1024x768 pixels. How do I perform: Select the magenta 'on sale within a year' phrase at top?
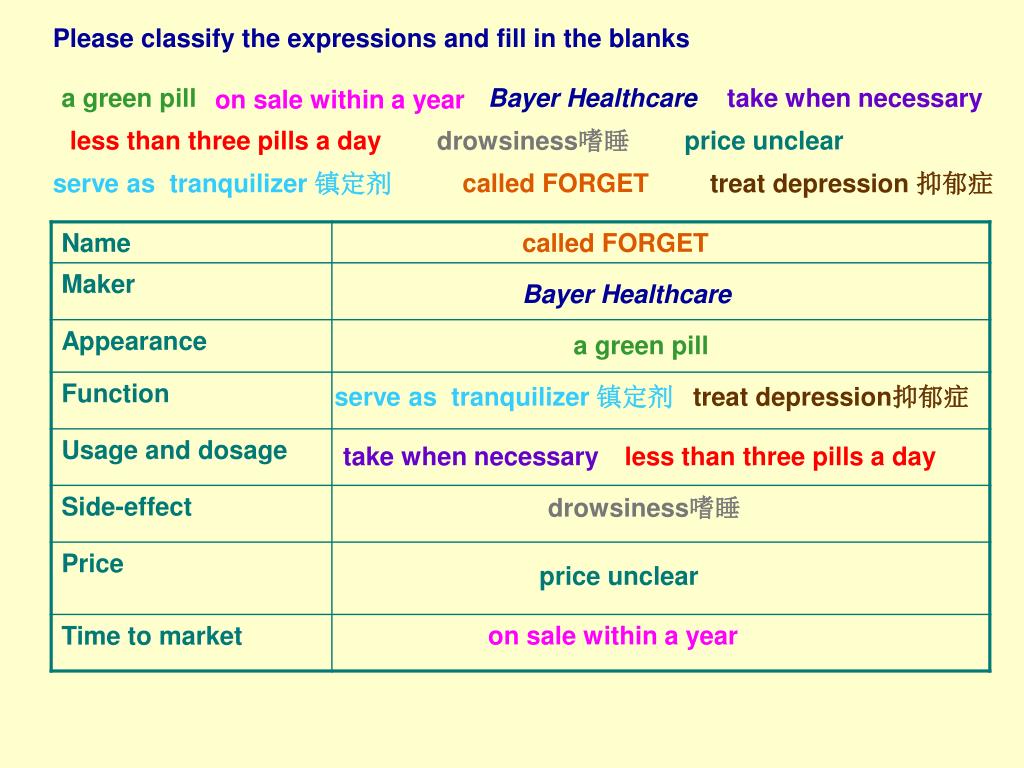point(339,100)
